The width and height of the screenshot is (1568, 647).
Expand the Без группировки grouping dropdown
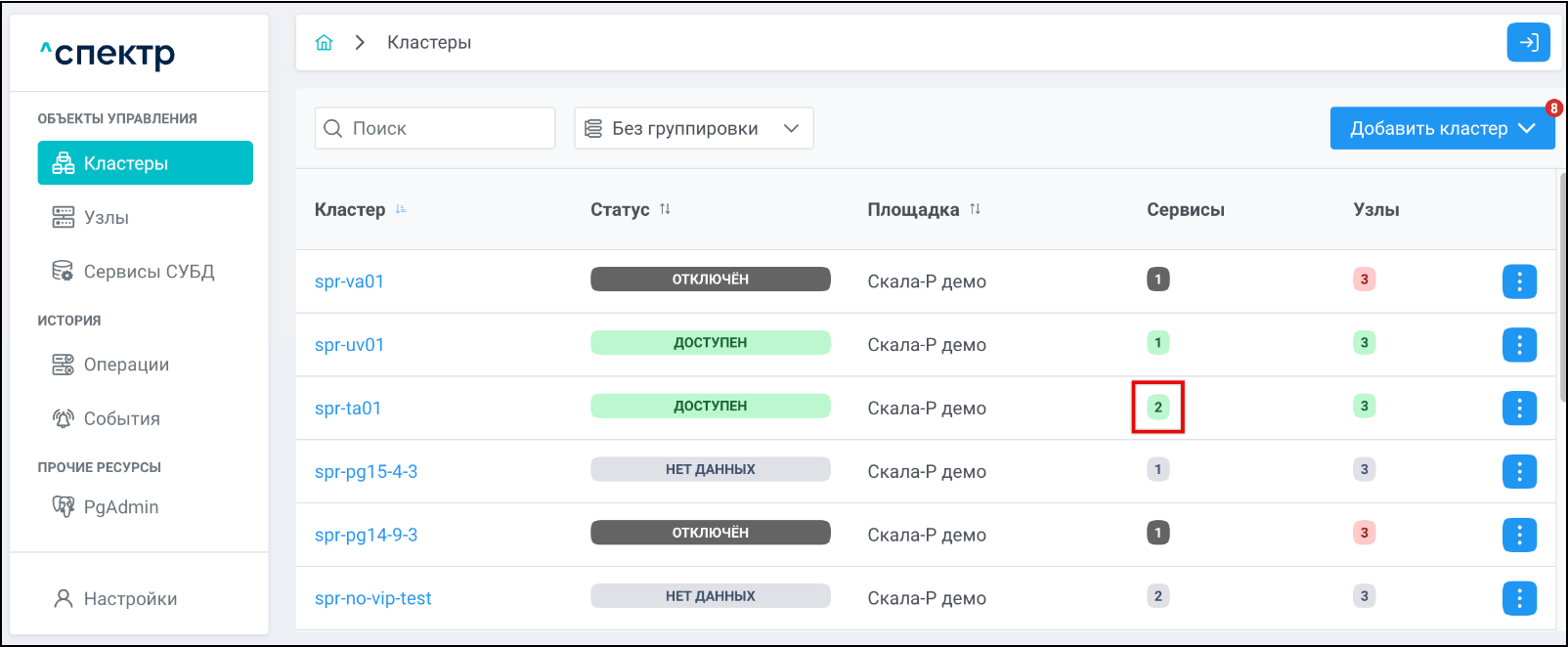[x=693, y=129]
